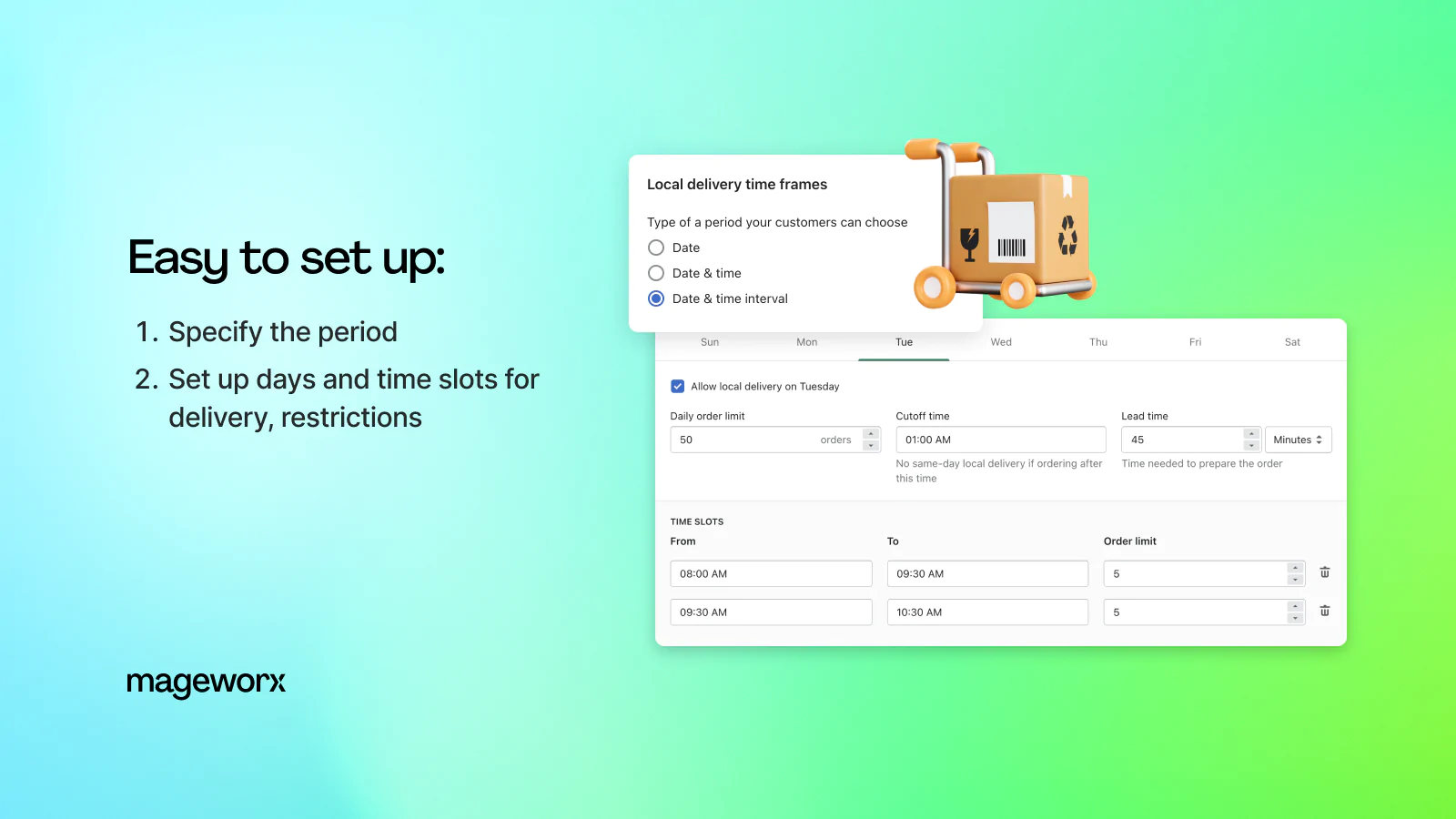
Task: Click the 10:30 AM To field
Action: click(x=987, y=612)
